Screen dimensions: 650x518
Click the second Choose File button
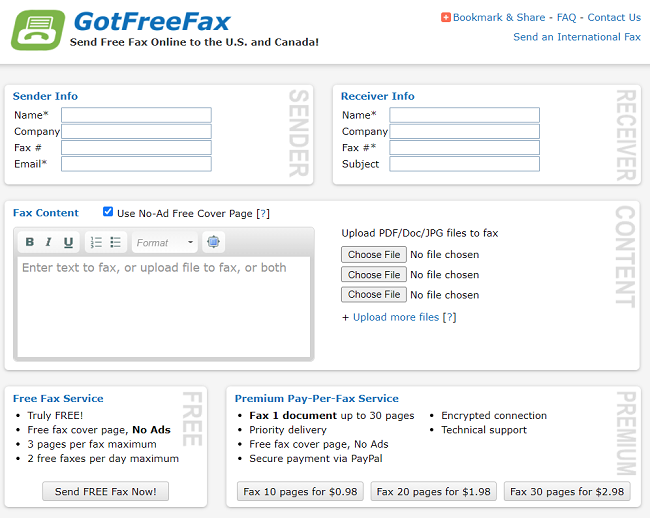374,275
